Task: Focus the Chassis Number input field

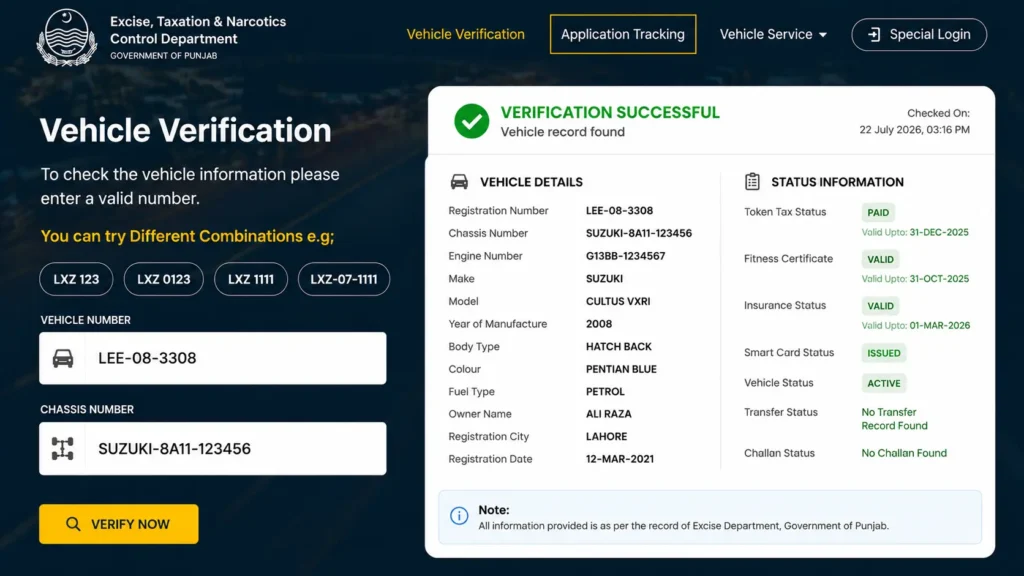Action: 213,449
